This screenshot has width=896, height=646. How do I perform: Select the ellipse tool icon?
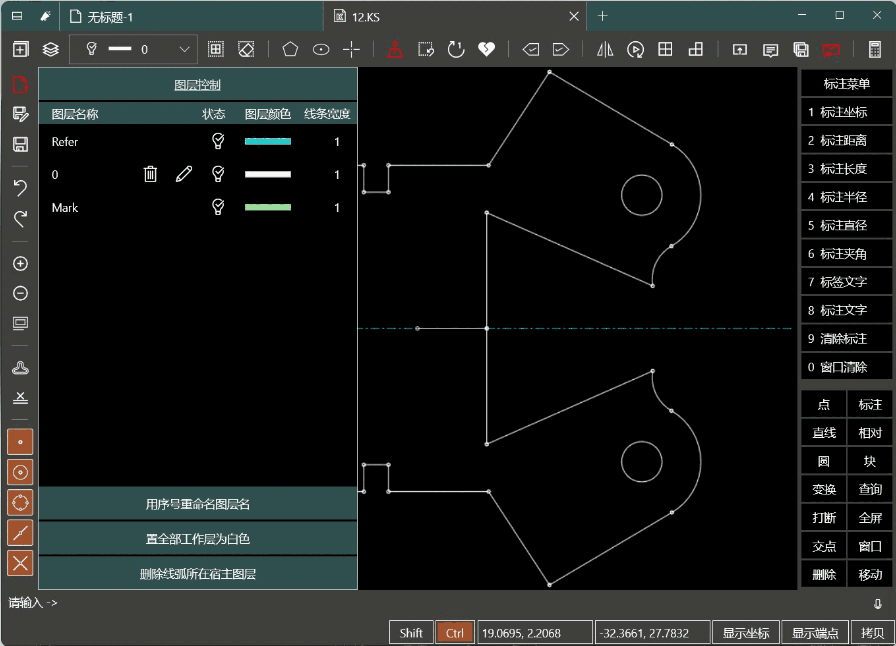[x=321, y=49]
